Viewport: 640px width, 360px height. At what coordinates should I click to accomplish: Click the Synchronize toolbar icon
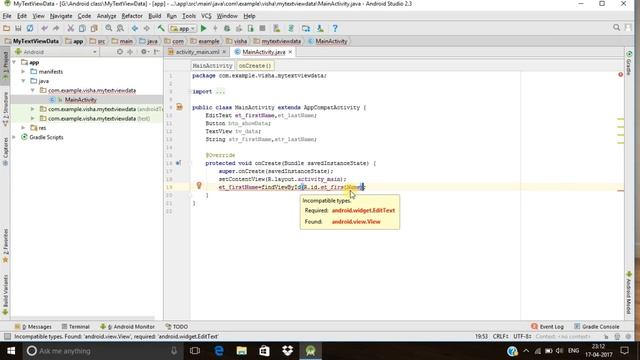coord(30,29)
